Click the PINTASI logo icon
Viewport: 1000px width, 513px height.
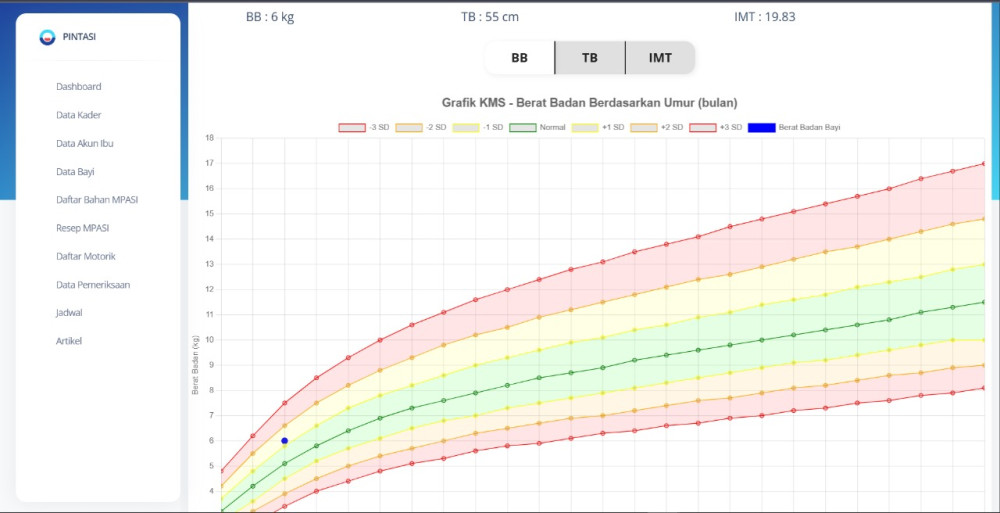tap(47, 38)
